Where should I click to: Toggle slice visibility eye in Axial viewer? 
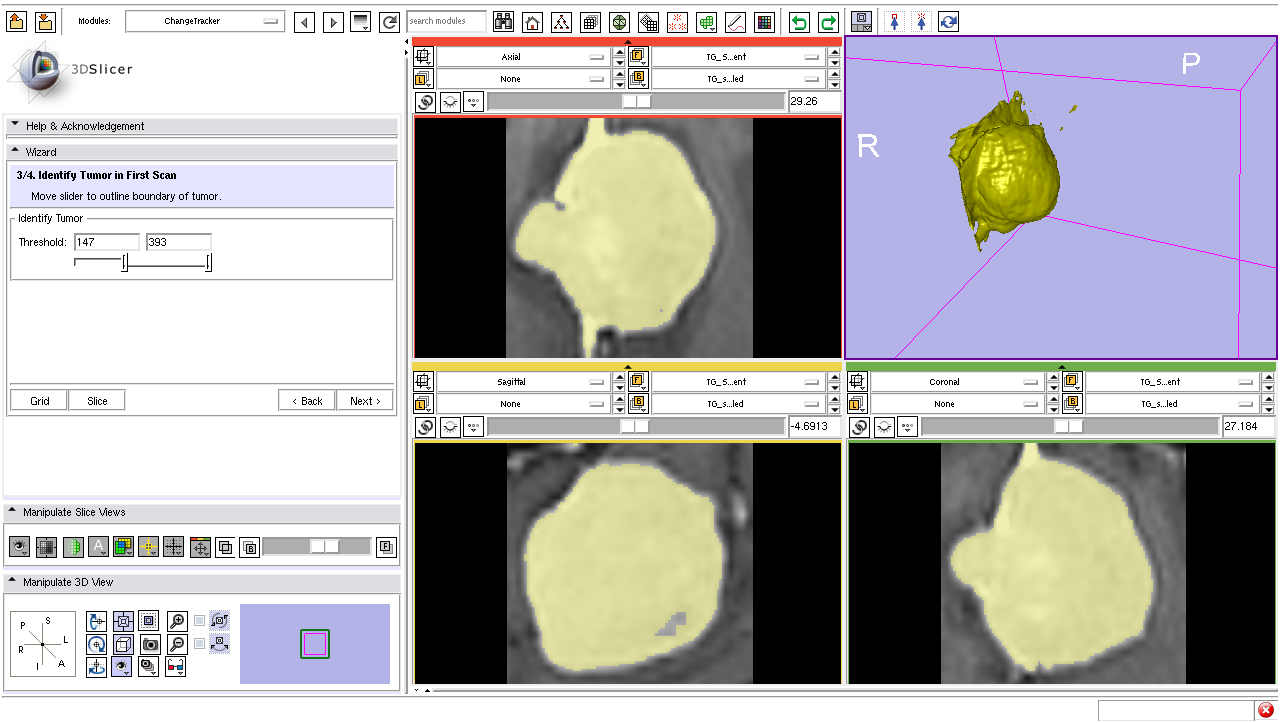click(450, 102)
